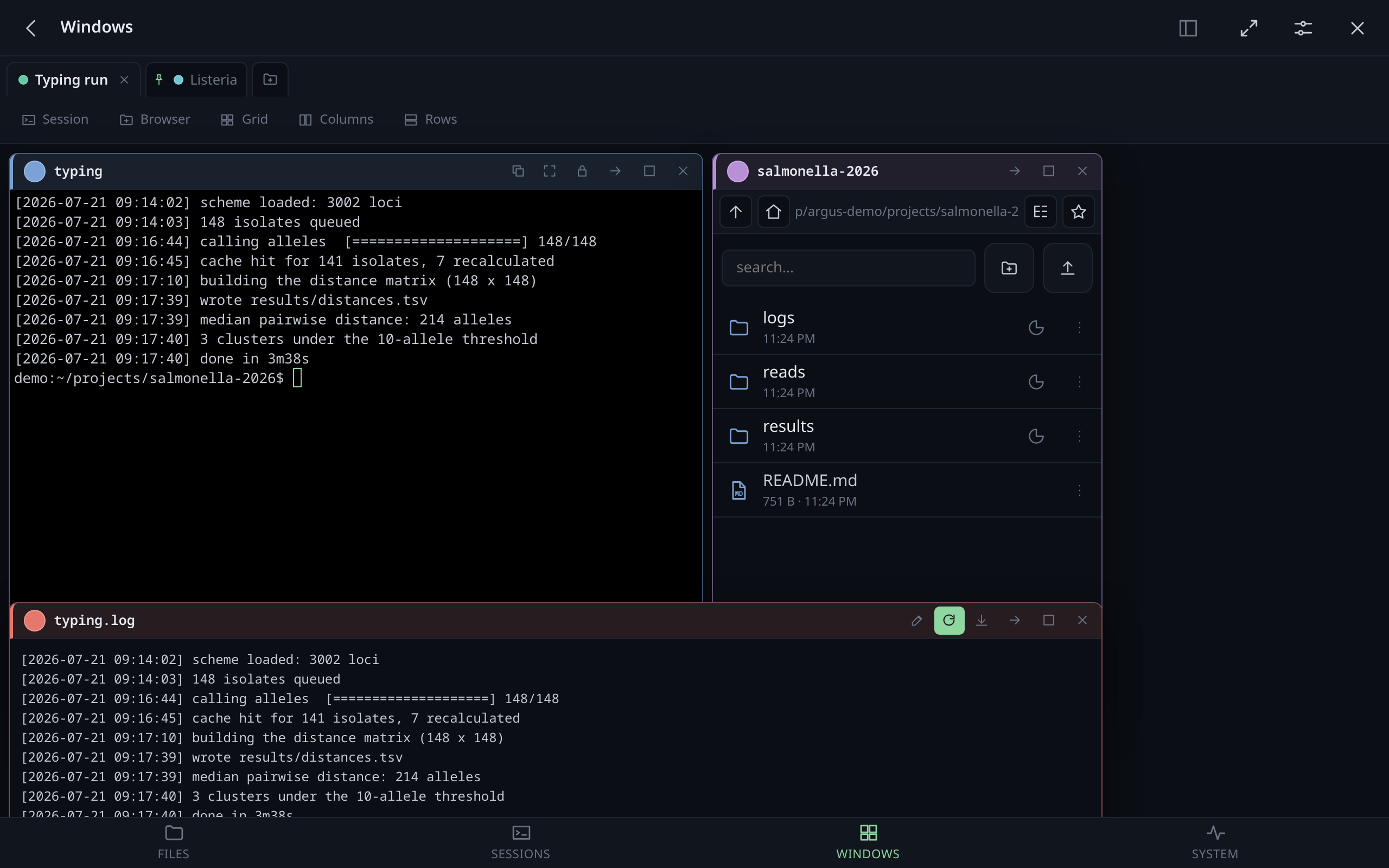Open the FILES bottom navigation tab
The width and height of the screenshot is (1389, 868).
pos(173,842)
